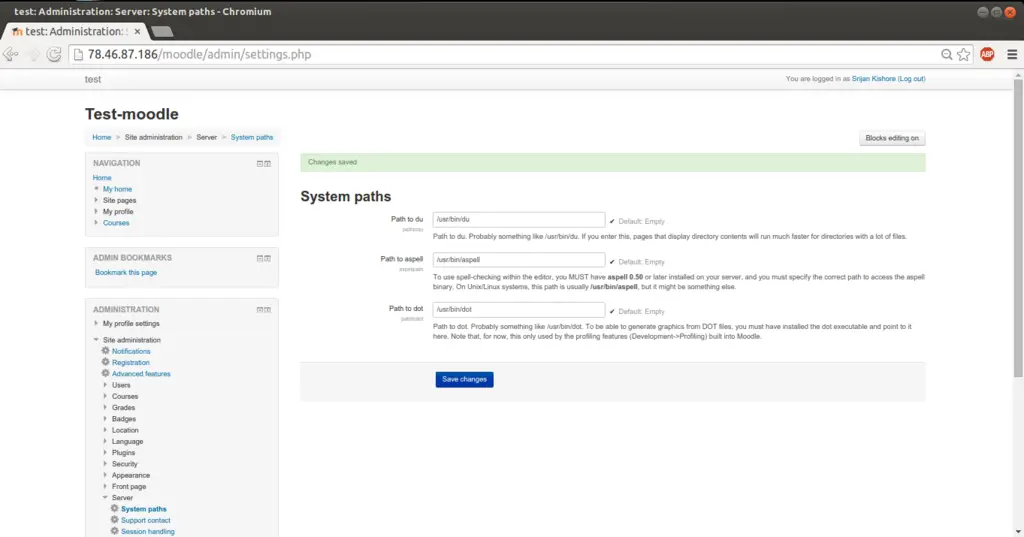The height and width of the screenshot is (537, 1024).
Task: Open Support contact under Server
Action: (146, 520)
